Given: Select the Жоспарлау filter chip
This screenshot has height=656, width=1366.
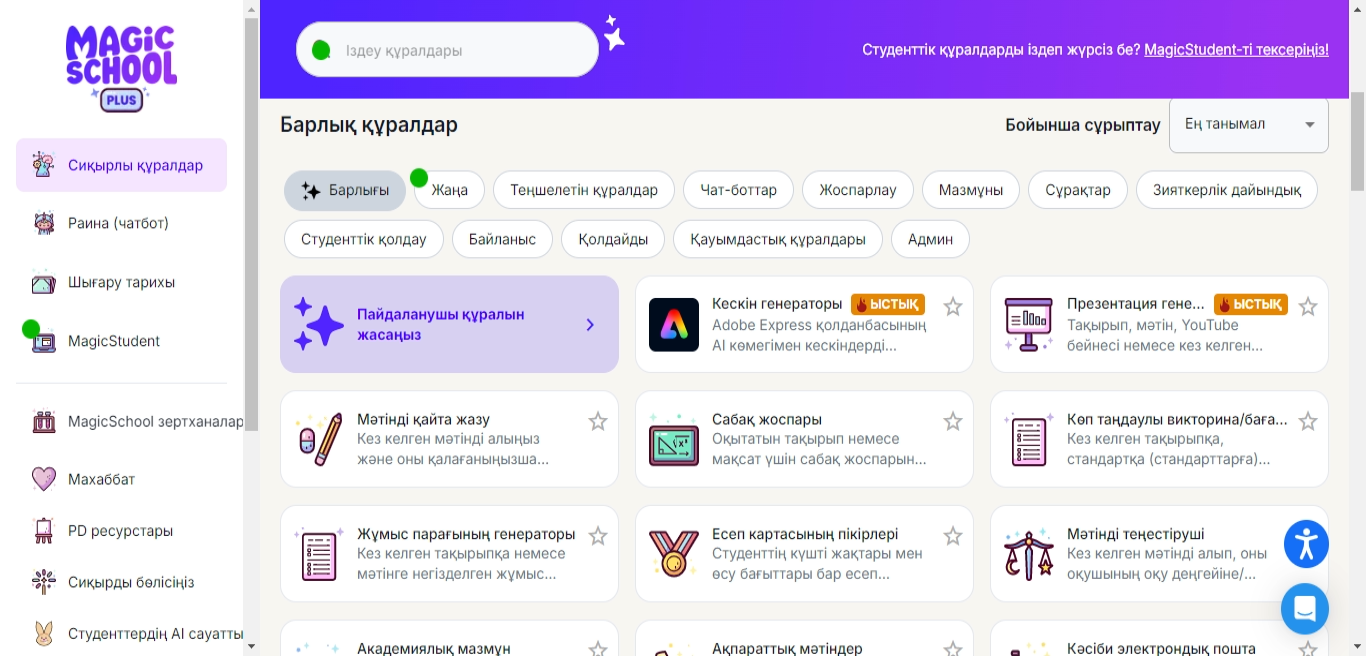Looking at the screenshot, I should tap(858, 190).
